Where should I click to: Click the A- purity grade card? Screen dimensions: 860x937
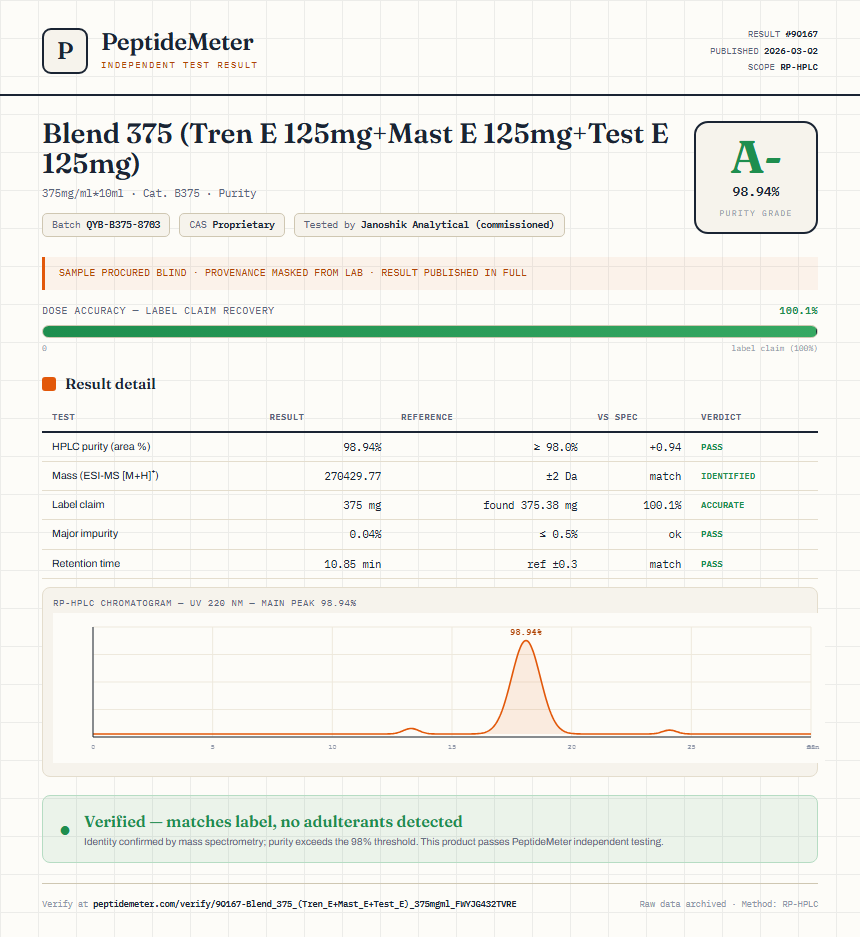point(755,177)
